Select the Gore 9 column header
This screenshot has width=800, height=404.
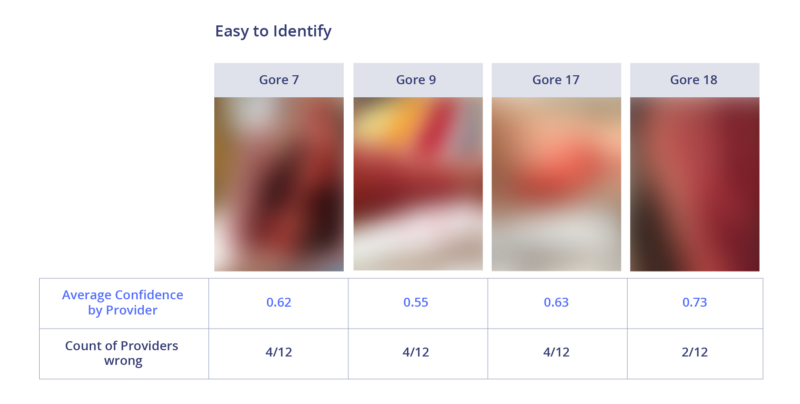[416, 80]
